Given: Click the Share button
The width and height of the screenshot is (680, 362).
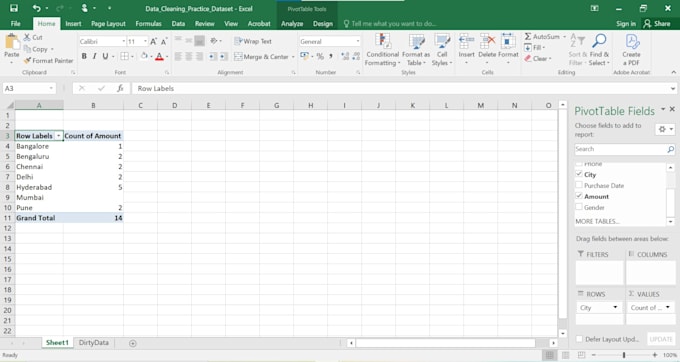Looking at the screenshot, I should pyautogui.click(x=657, y=24).
